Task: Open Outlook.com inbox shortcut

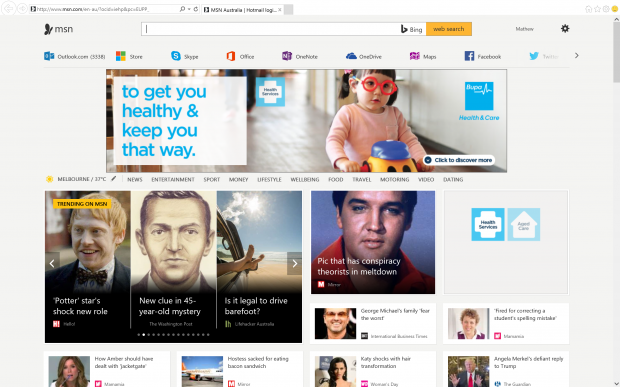Action: click(x=75, y=57)
